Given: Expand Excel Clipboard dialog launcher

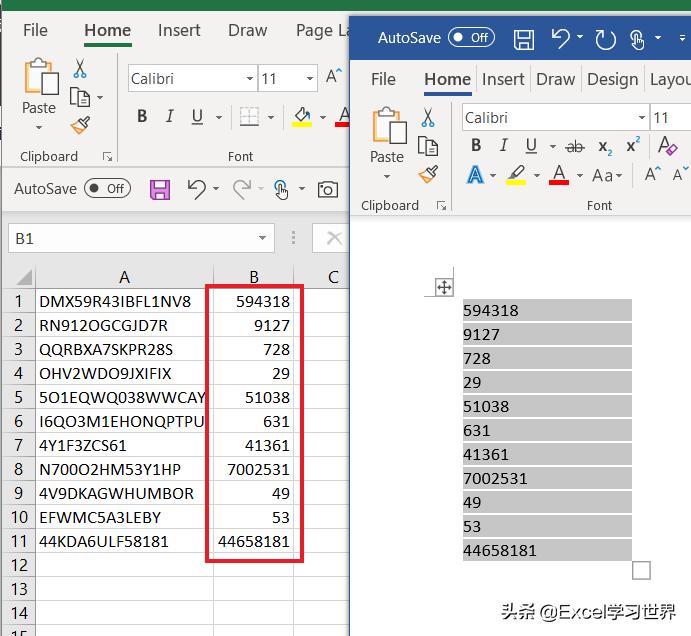Looking at the screenshot, I should [107, 156].
